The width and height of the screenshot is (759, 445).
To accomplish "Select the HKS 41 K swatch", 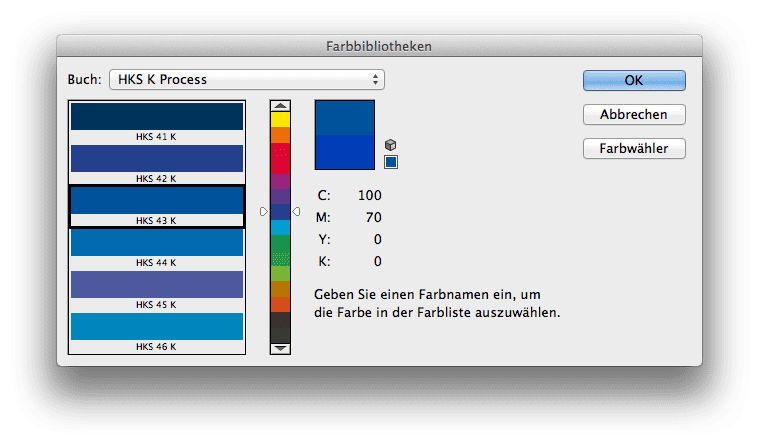I will pos(157,122).
